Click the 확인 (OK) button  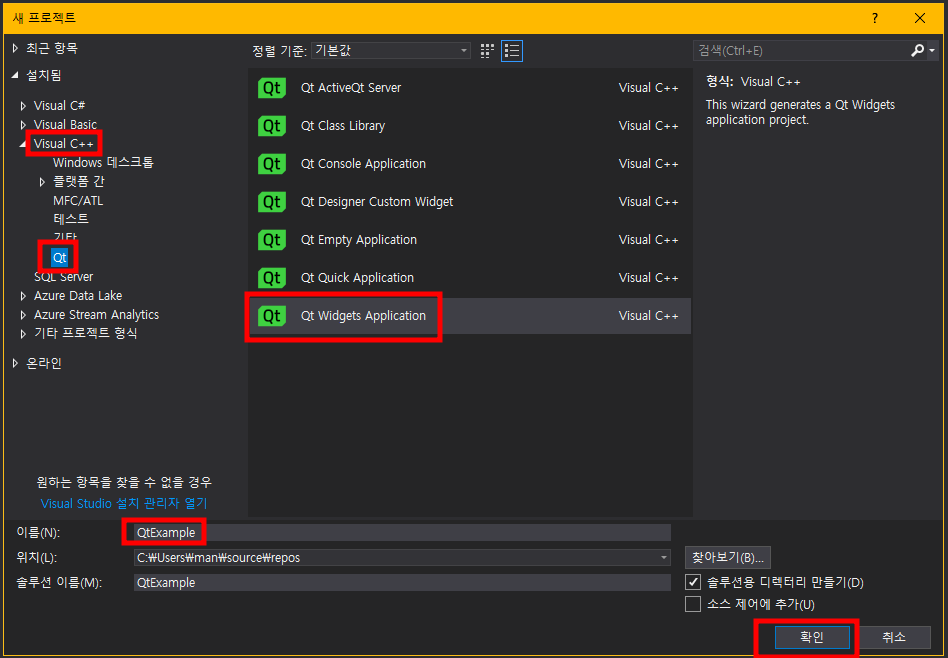pos(812,637)
